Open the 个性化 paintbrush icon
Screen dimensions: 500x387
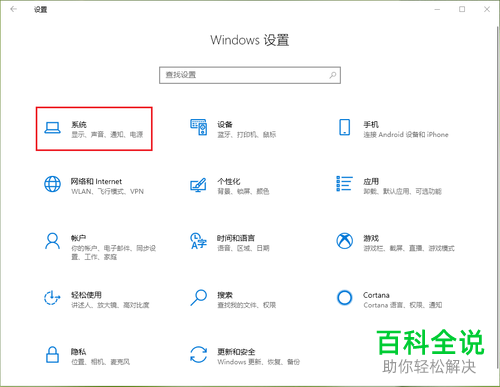(198, 185)
